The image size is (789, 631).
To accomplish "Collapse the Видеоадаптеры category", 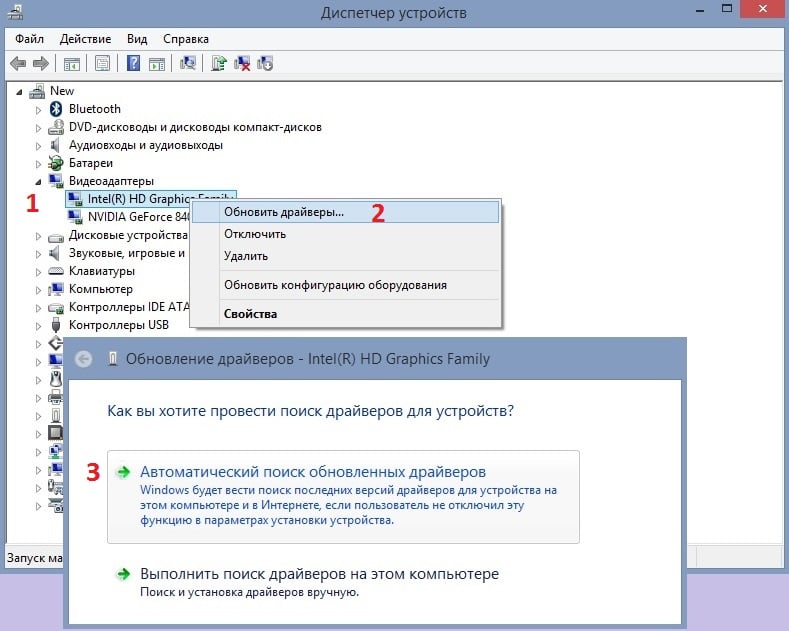I will click(x=38, y=182).
